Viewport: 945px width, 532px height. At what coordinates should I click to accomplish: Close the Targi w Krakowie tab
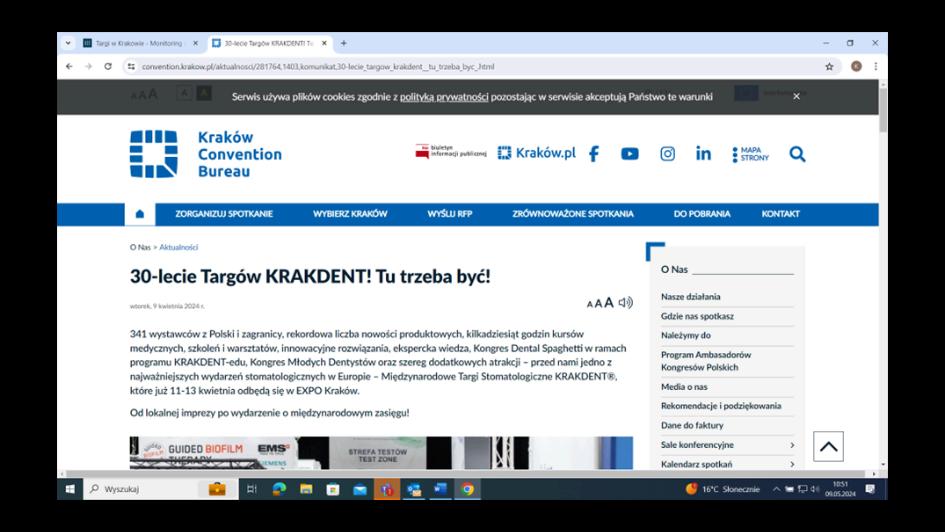(x=195, y=43)
